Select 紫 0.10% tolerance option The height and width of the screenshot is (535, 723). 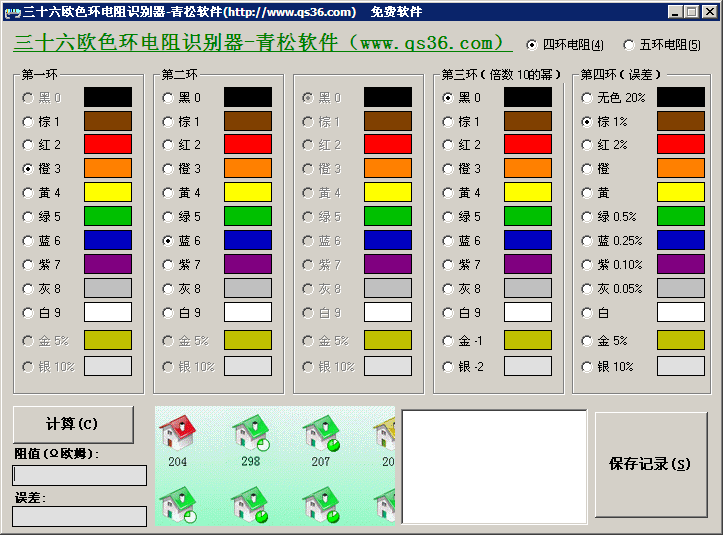pos(612,265)
